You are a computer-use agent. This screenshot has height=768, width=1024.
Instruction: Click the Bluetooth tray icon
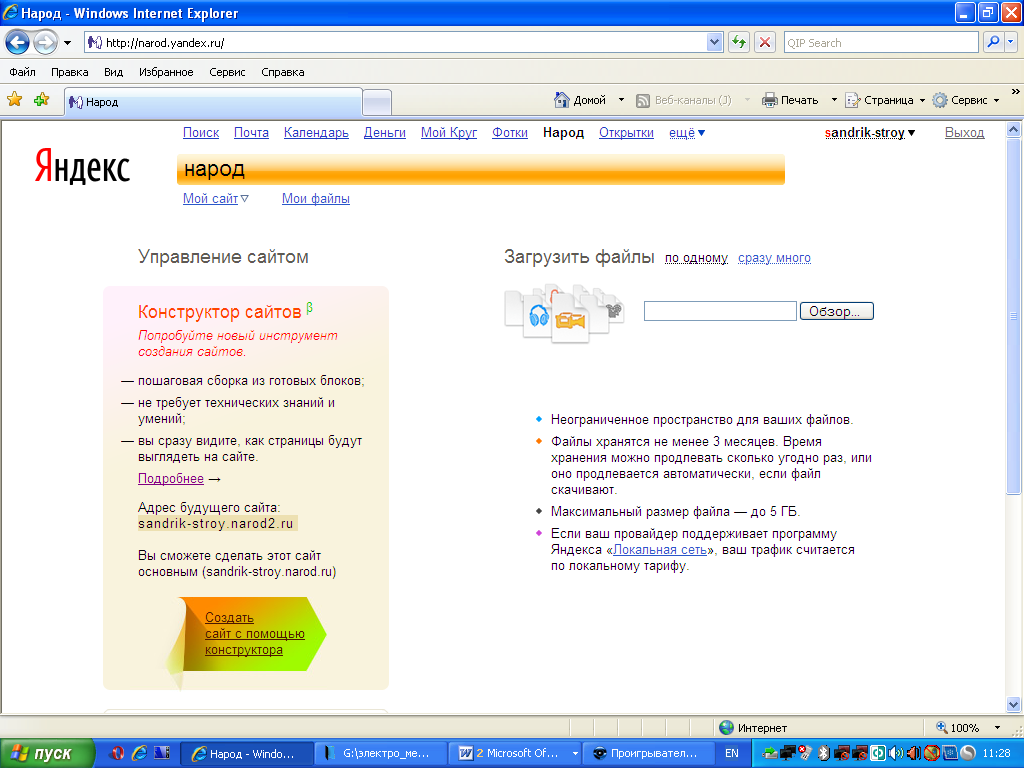pos(824,753)
